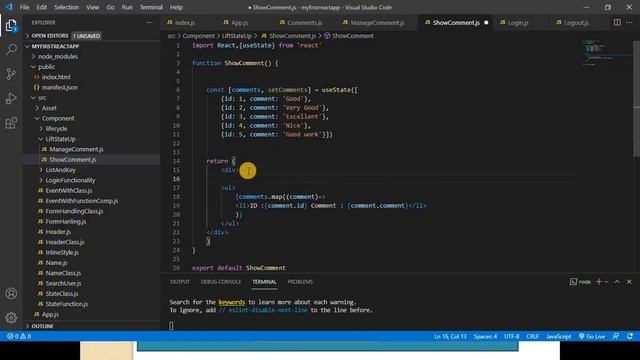
Task: Open Run and Debug view
Action: [x=11, y=98]
